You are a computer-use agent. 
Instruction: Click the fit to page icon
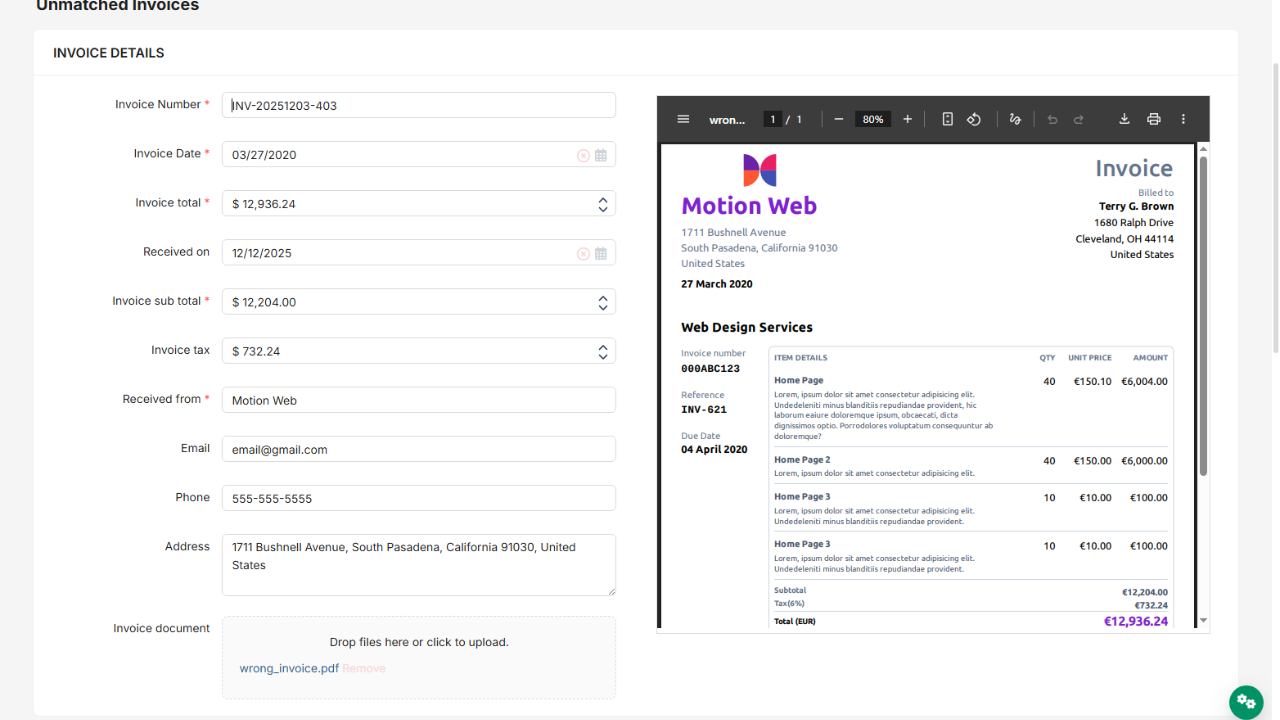947,119
